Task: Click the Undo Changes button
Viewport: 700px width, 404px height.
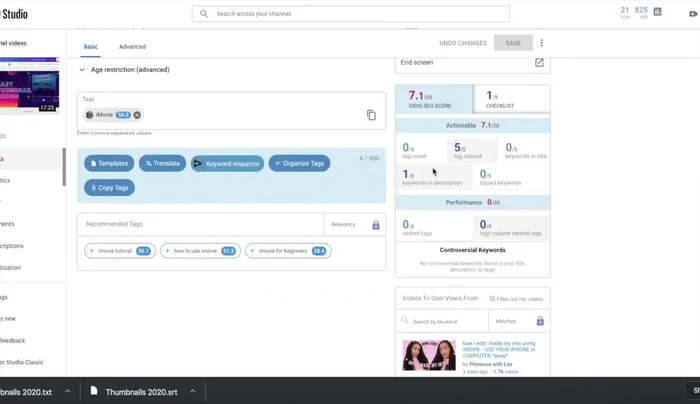Action: coord(463,43)
